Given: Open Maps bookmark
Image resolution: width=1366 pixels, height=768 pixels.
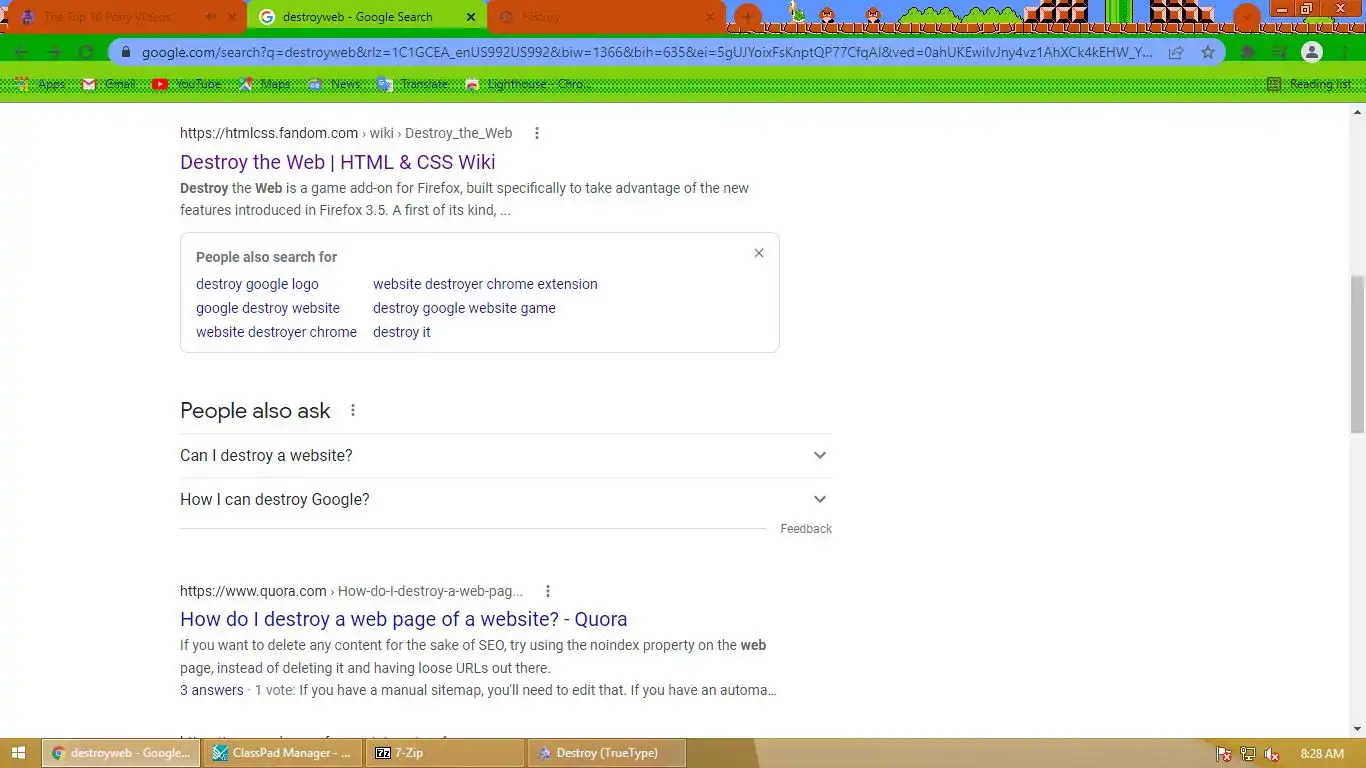Looking at the screenshot, I should click(265, 84).
